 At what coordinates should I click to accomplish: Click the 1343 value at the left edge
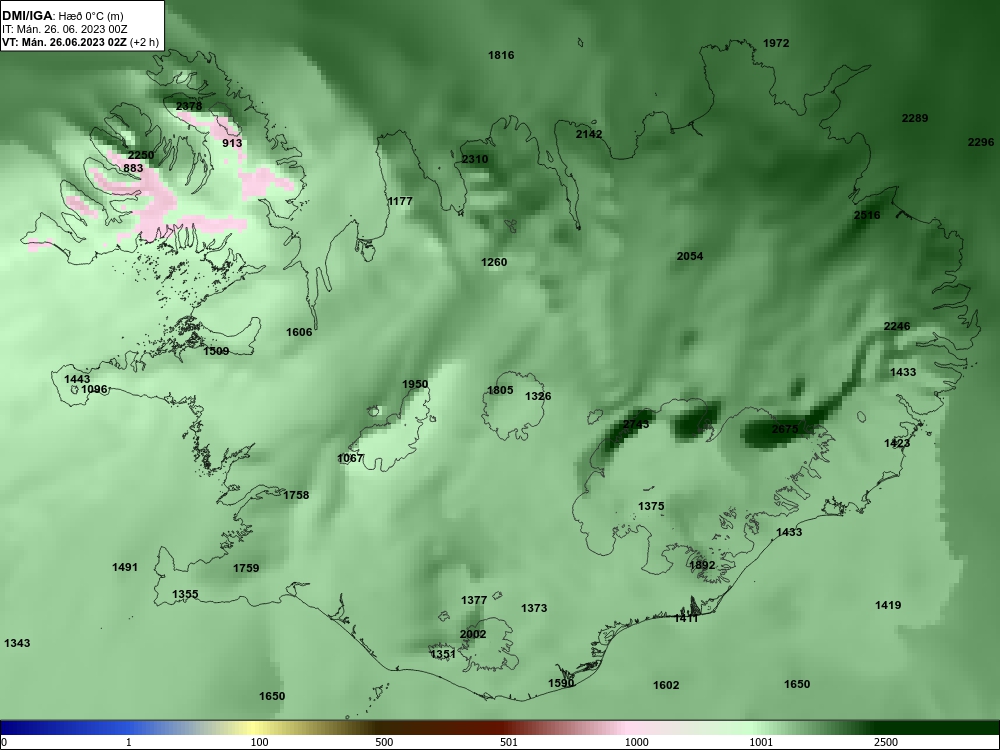tap(17, 643)
